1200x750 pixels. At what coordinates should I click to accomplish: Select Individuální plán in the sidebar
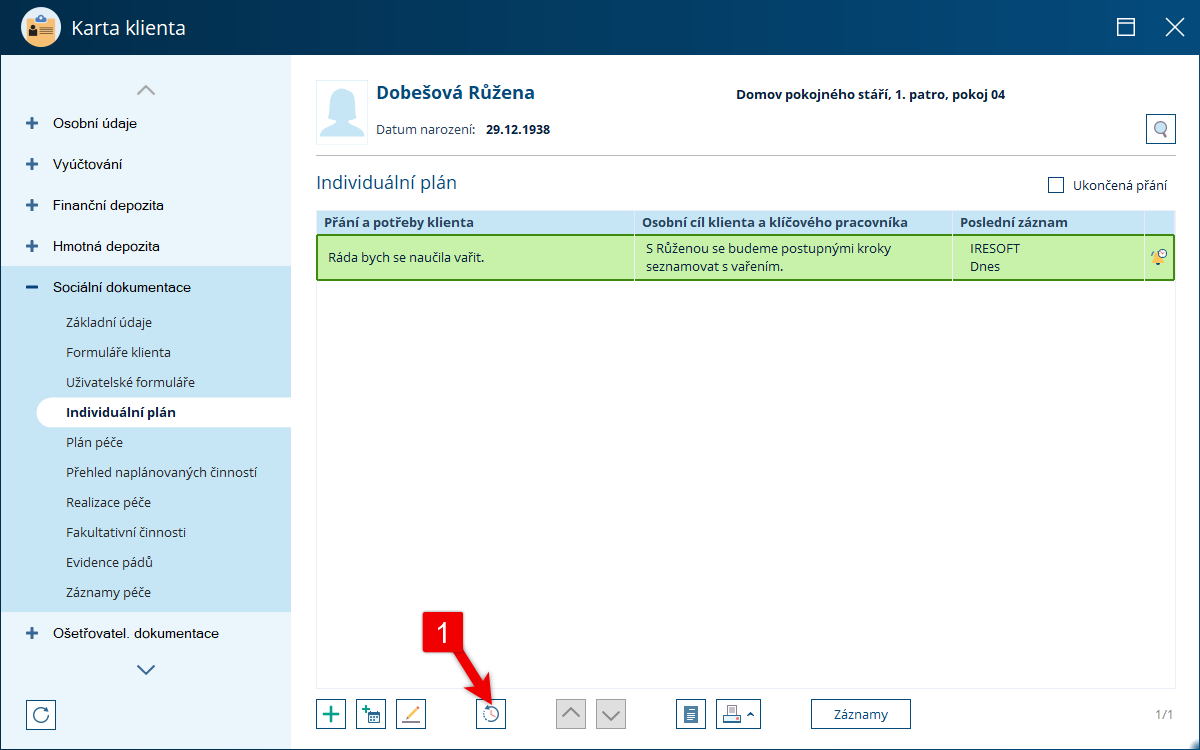[x=121, y=412]
